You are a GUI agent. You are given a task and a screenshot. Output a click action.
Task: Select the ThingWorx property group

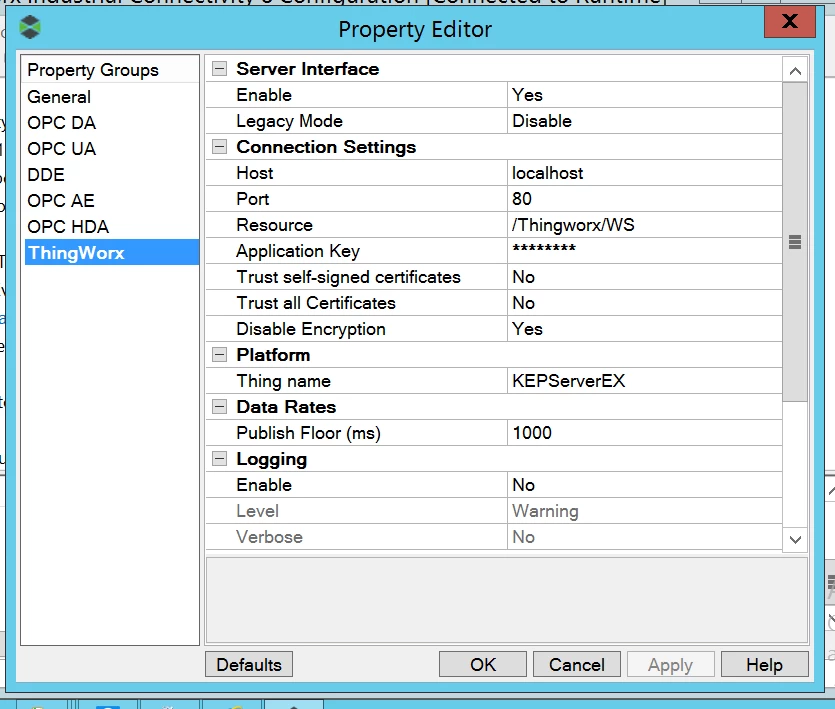(112, 252)
